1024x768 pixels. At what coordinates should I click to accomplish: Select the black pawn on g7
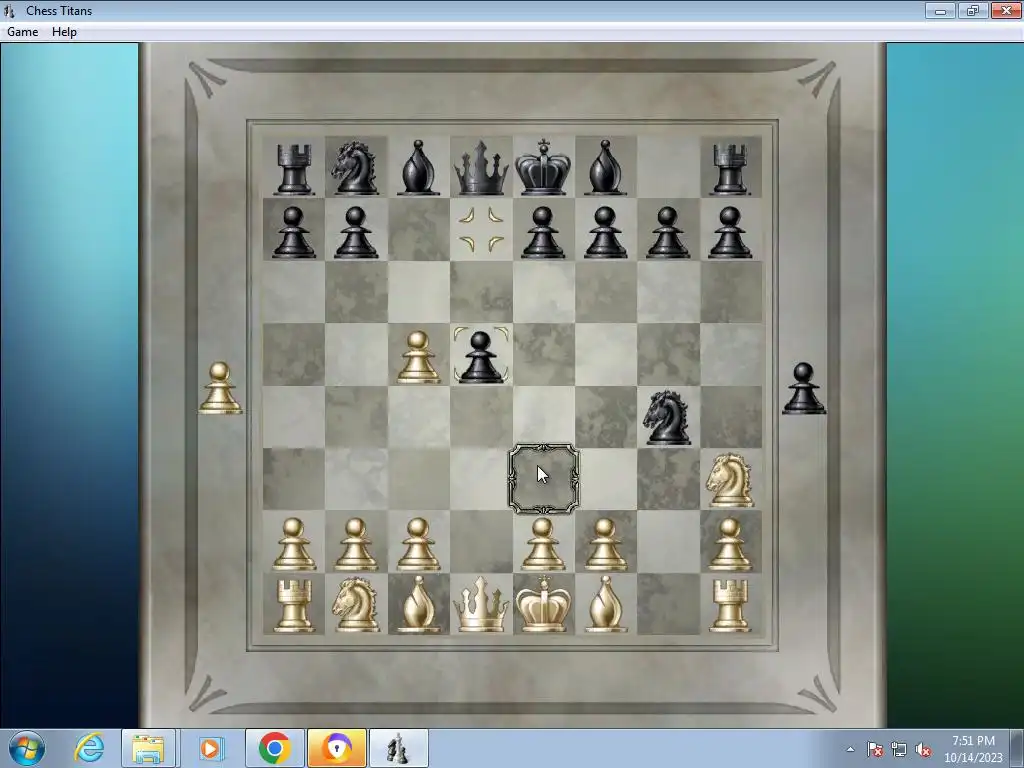[x=667, y=232]
